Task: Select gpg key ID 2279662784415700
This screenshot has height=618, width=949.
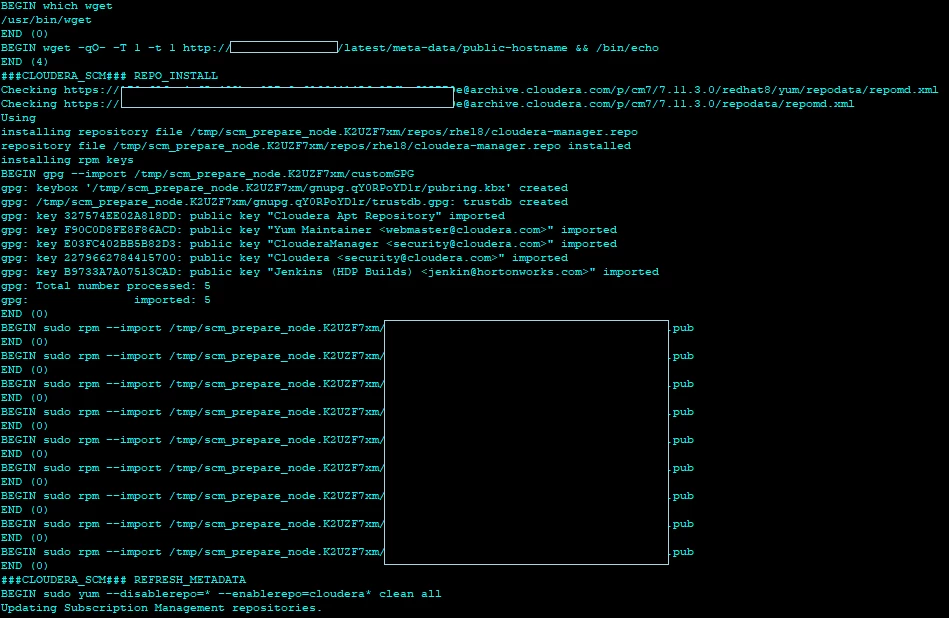Action: click(120, 258)
